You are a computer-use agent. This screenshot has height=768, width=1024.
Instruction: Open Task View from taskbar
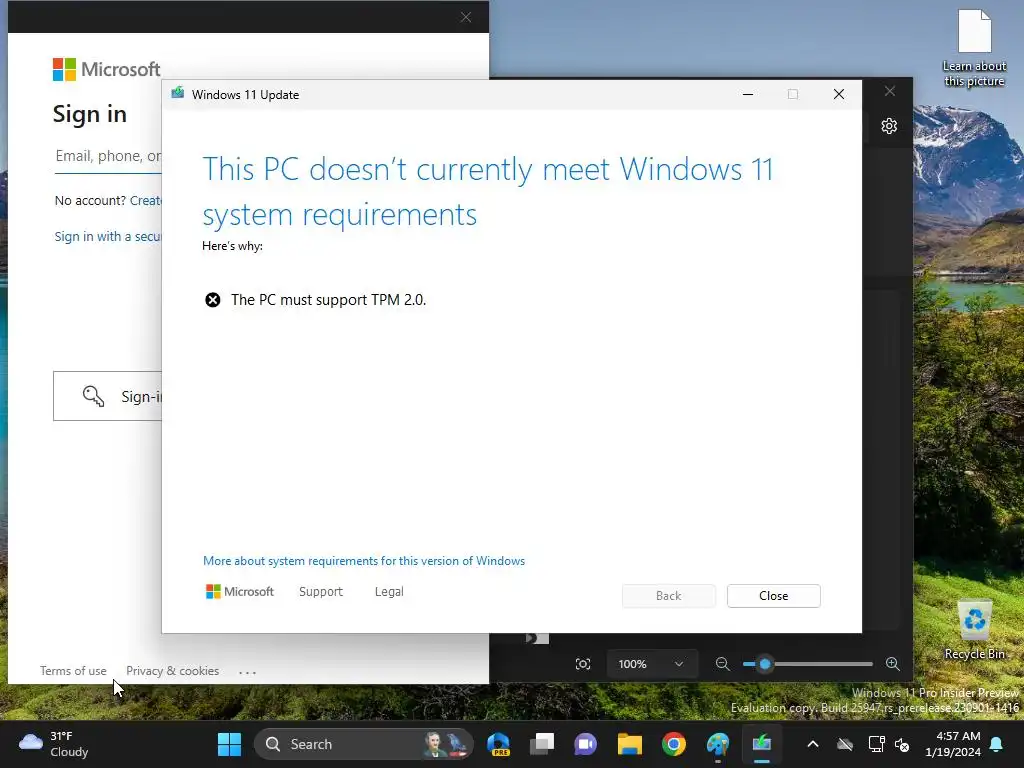click(542, 744)
